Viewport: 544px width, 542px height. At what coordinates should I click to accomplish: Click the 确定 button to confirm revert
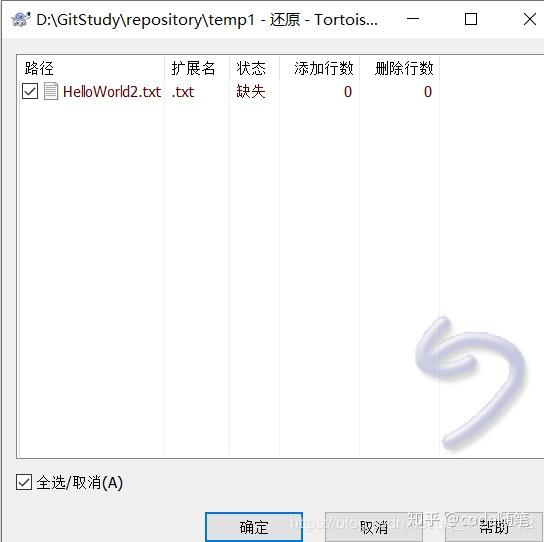tap(254, 527)
